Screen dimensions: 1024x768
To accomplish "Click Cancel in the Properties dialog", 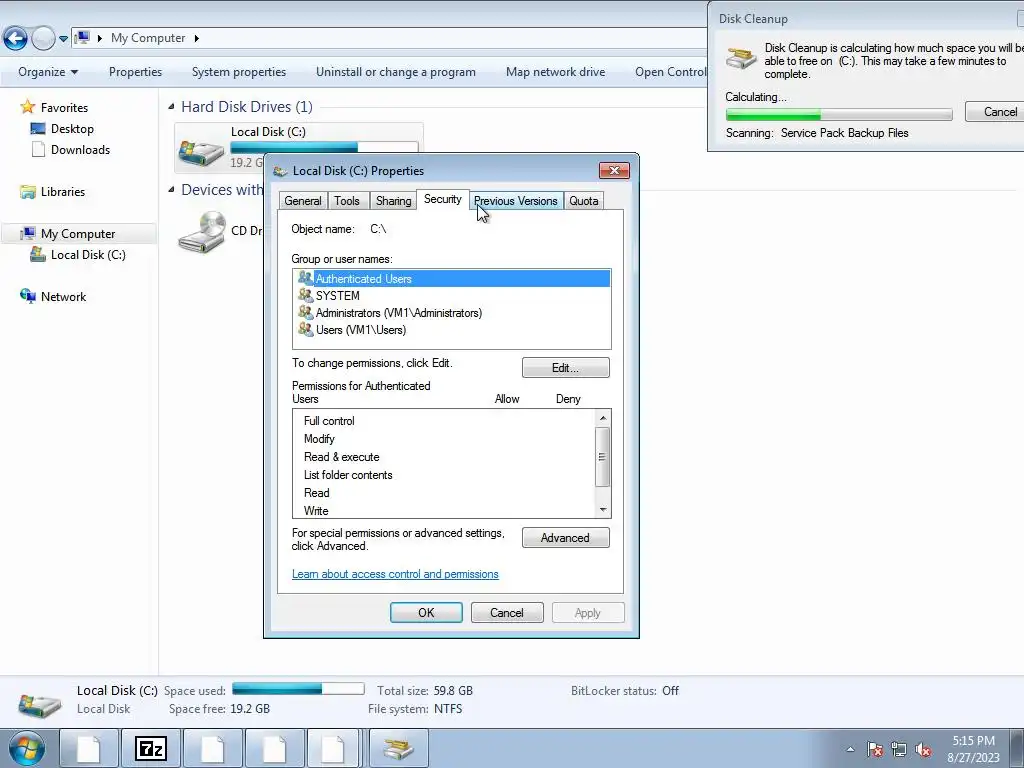I will [507, 613].
